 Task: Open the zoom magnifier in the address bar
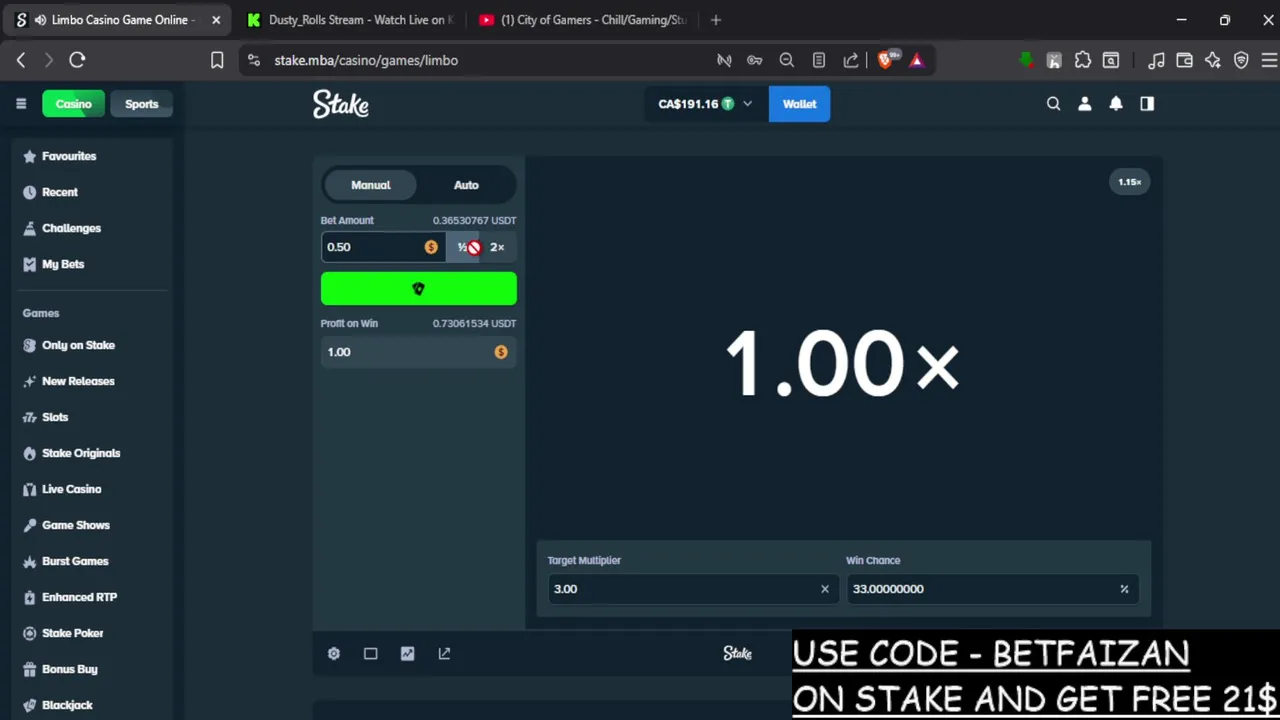787,60
